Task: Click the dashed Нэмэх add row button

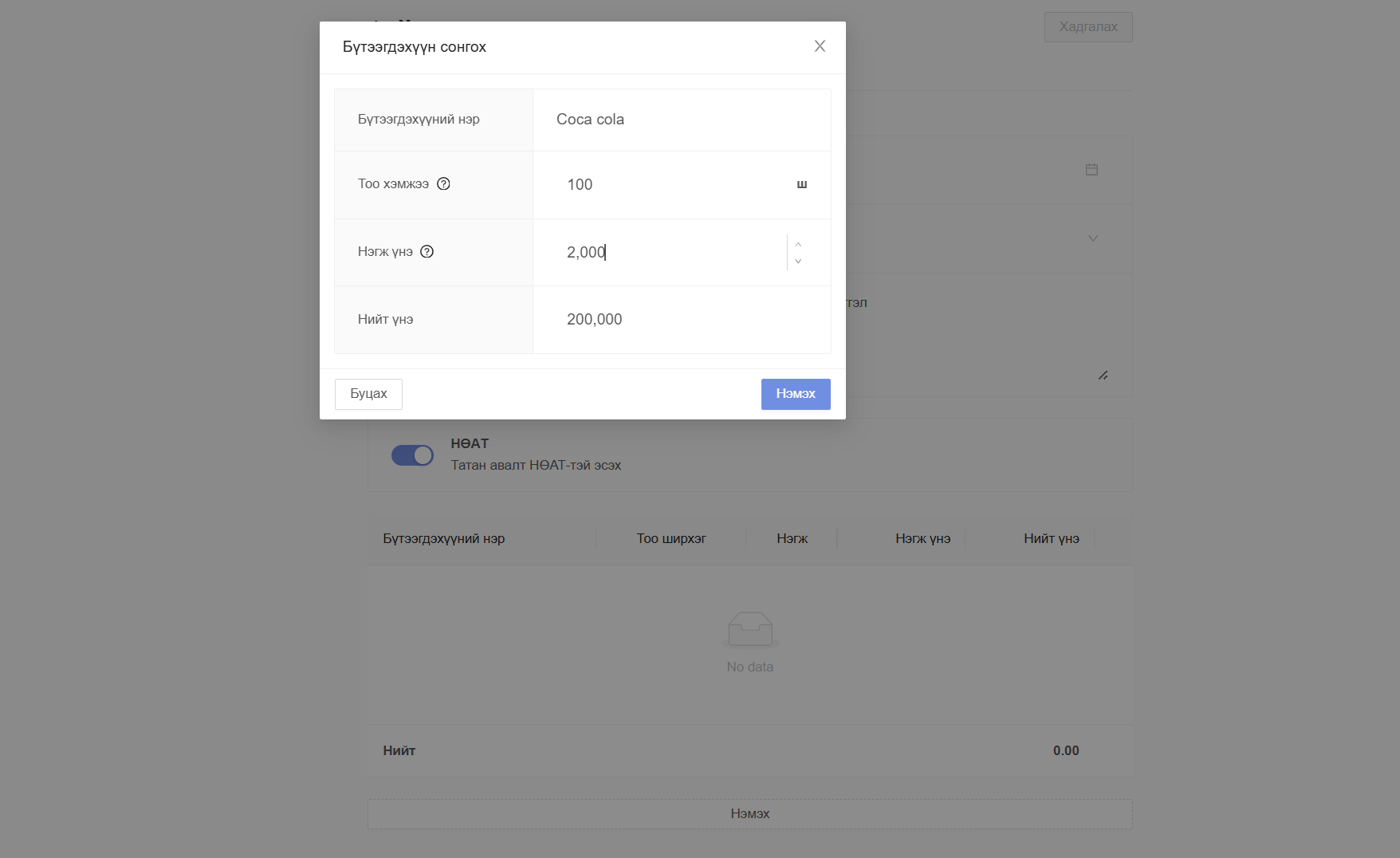Action: tap(749, 814)
